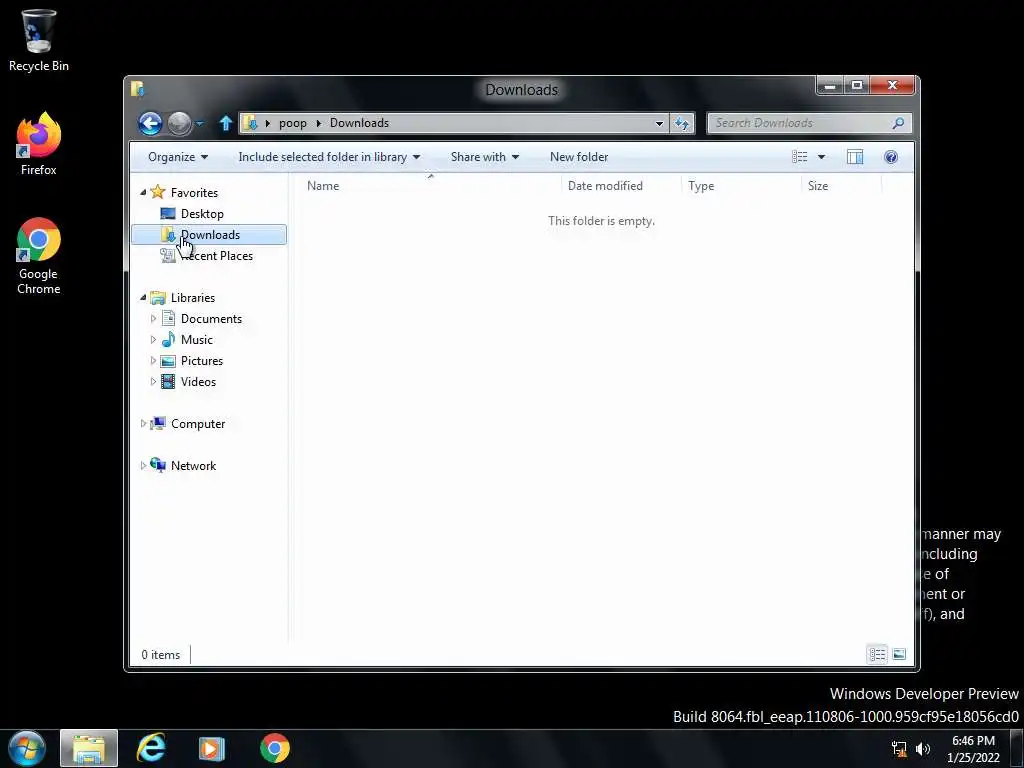This screenshot has width=1024, height=768.
Task: Select the poop breadcrumb in address bar
Action: tap(293, 123)
